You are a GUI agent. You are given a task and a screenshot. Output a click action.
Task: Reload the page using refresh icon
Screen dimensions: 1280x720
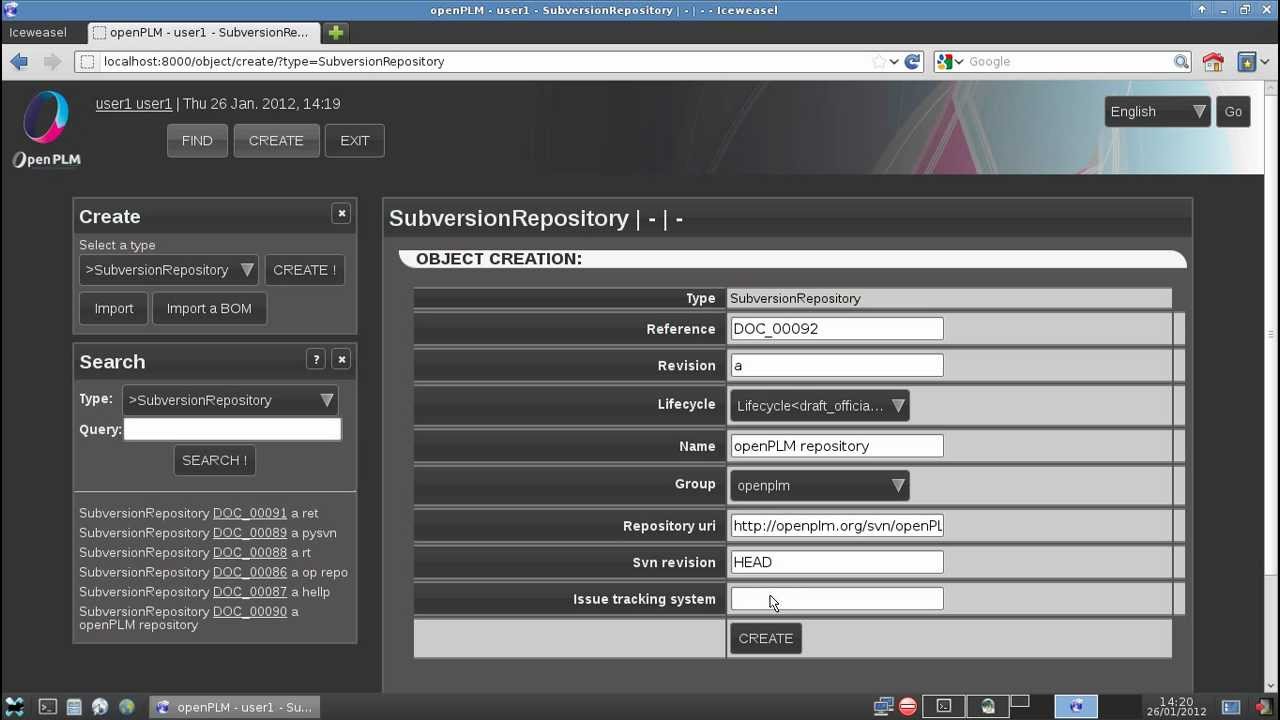coord(912,61)
